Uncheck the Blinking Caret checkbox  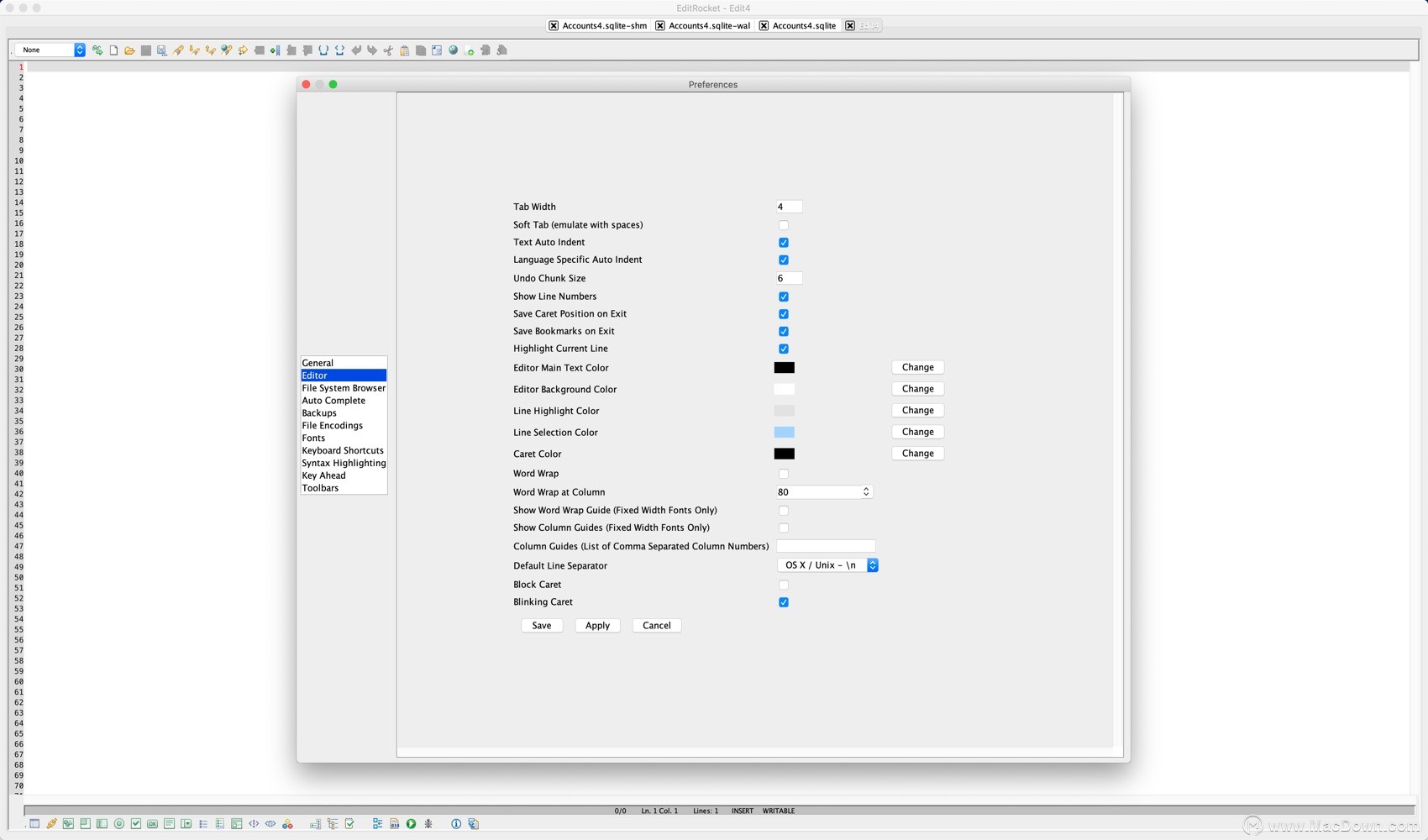click(x=784, y=602)
